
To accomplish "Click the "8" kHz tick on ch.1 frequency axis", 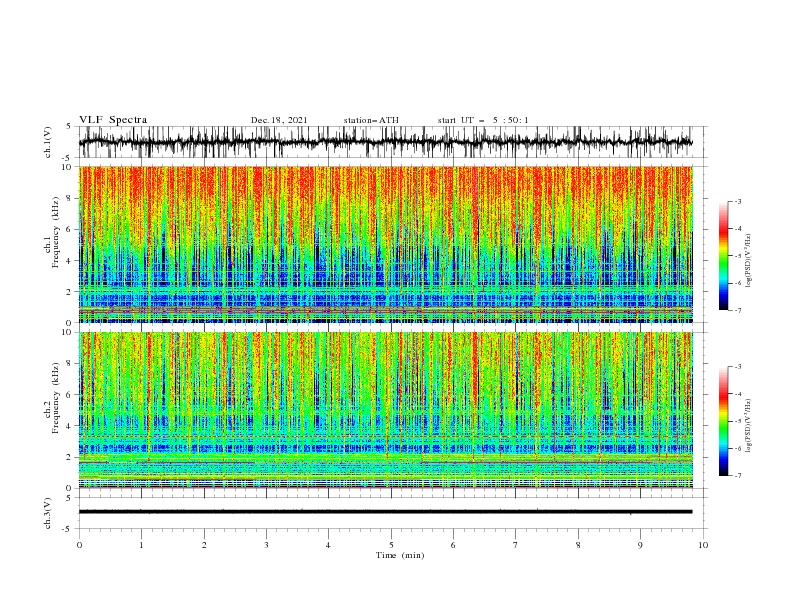I will click(x=71, y=198).
